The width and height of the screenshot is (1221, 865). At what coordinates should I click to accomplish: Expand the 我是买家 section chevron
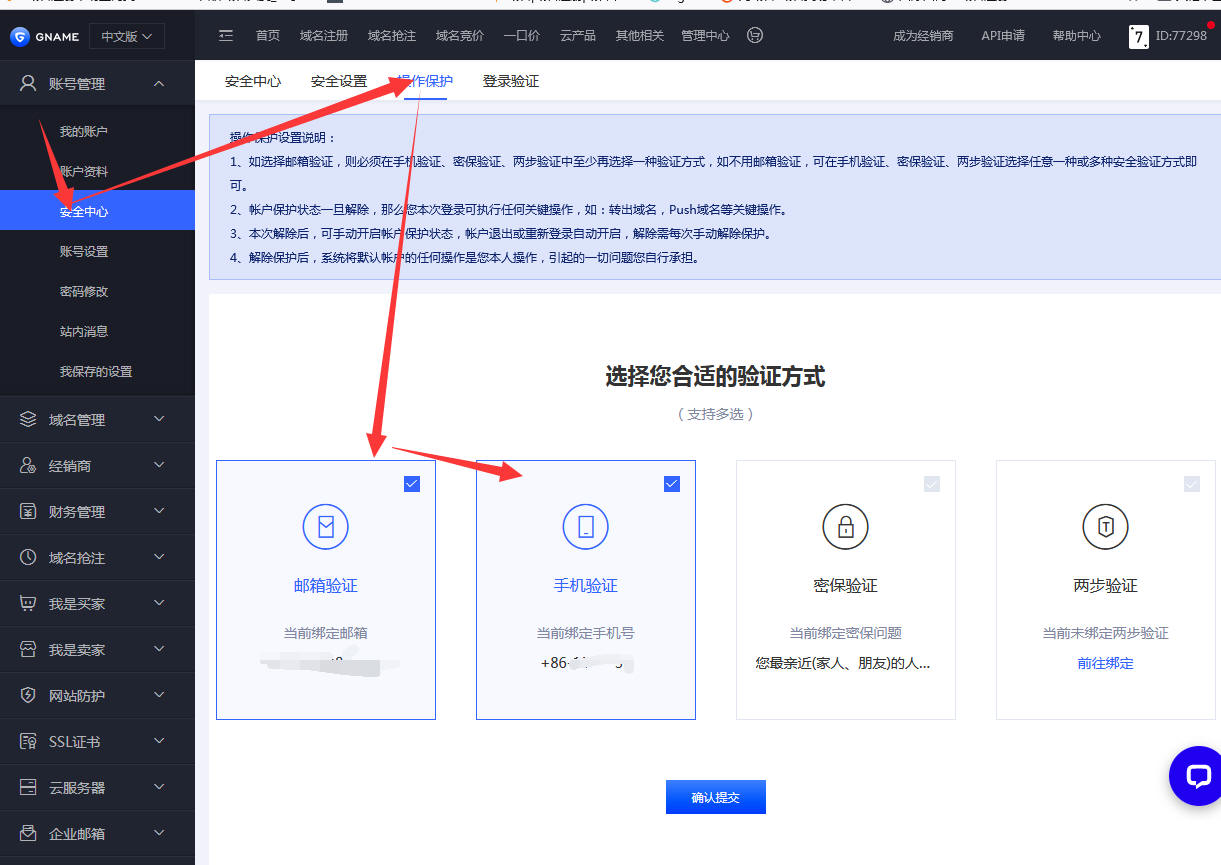click(x=159, y=604)
